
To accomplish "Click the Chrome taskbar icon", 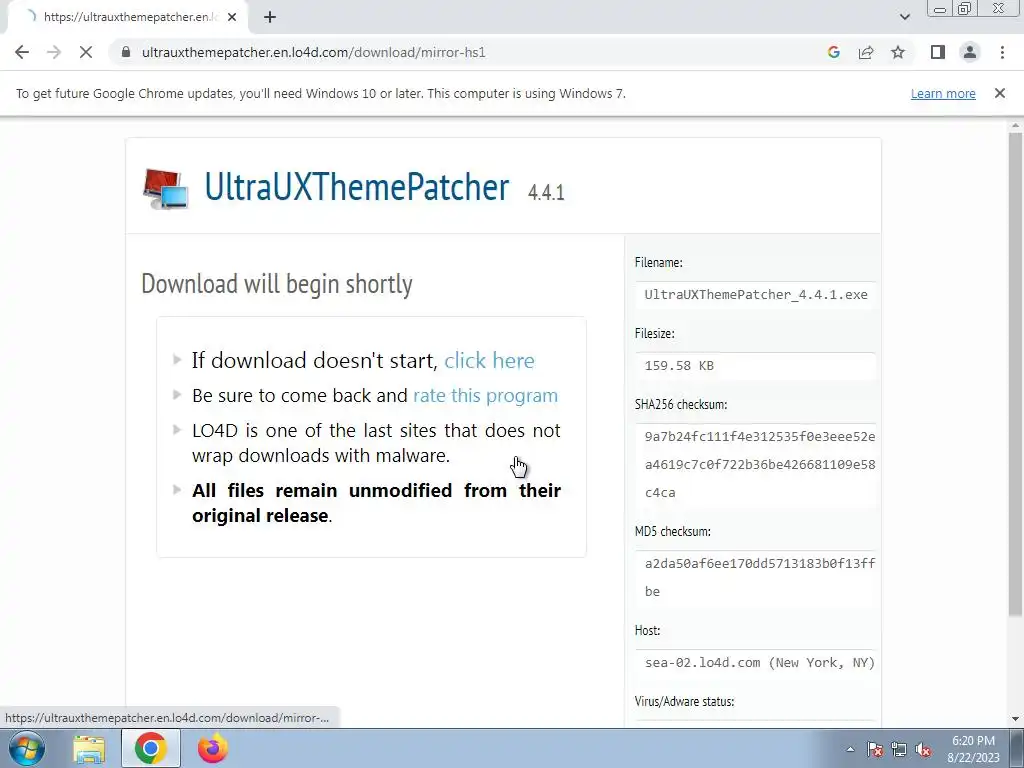I will click(x=150, y=748).
